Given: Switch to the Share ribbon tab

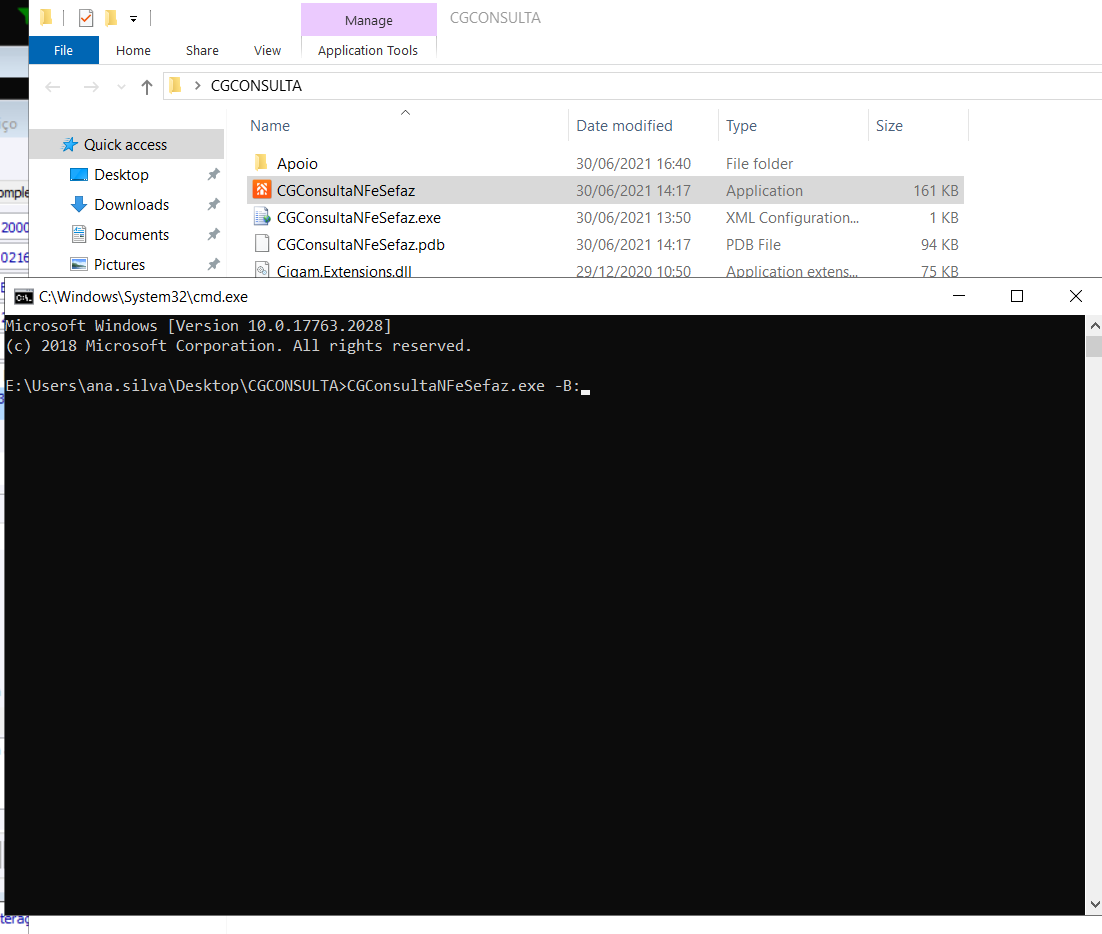Looking at the screenshot, I should 202,51.
